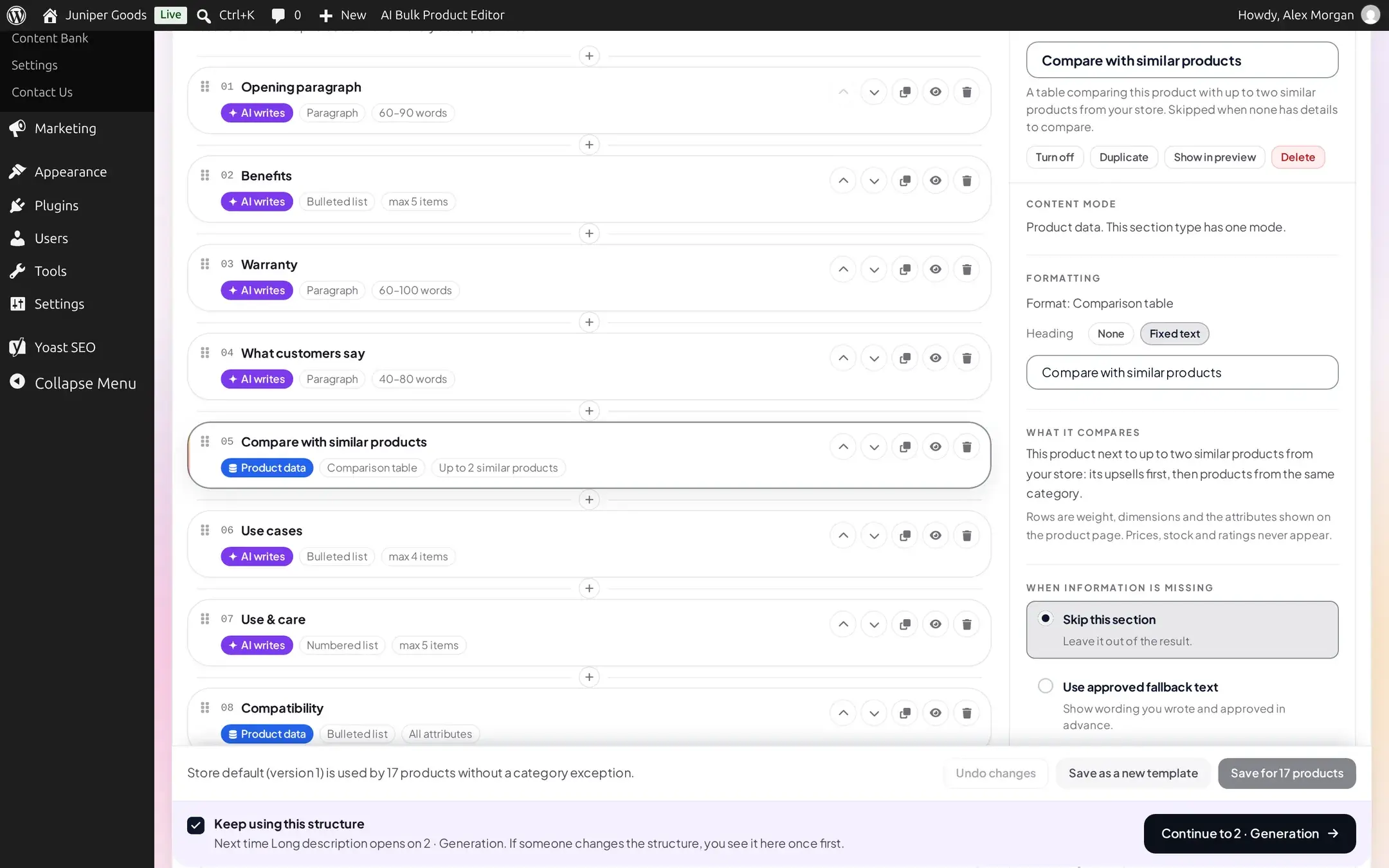The image size is (1389, 868).
Task: Duplicate the What customers say section
Action: pos(905,358)
